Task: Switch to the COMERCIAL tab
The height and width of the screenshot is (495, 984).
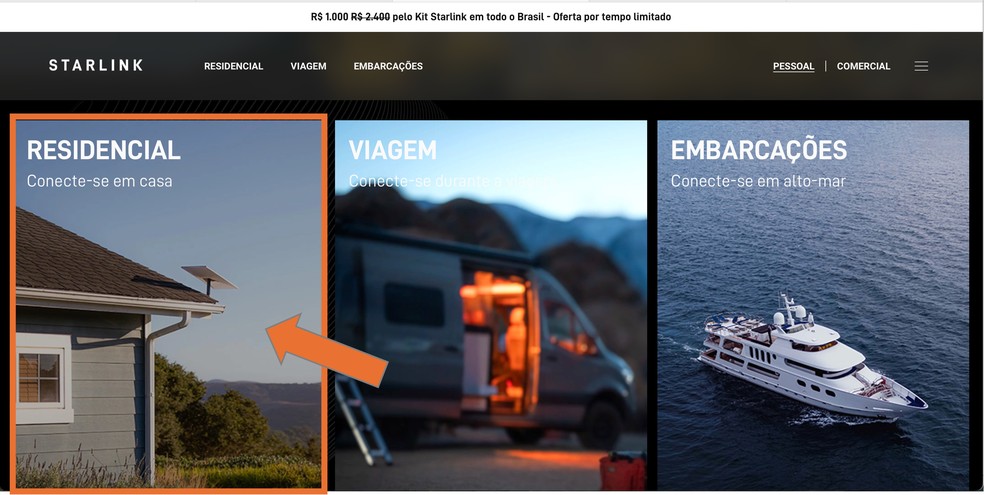Action: coord(864,66)
